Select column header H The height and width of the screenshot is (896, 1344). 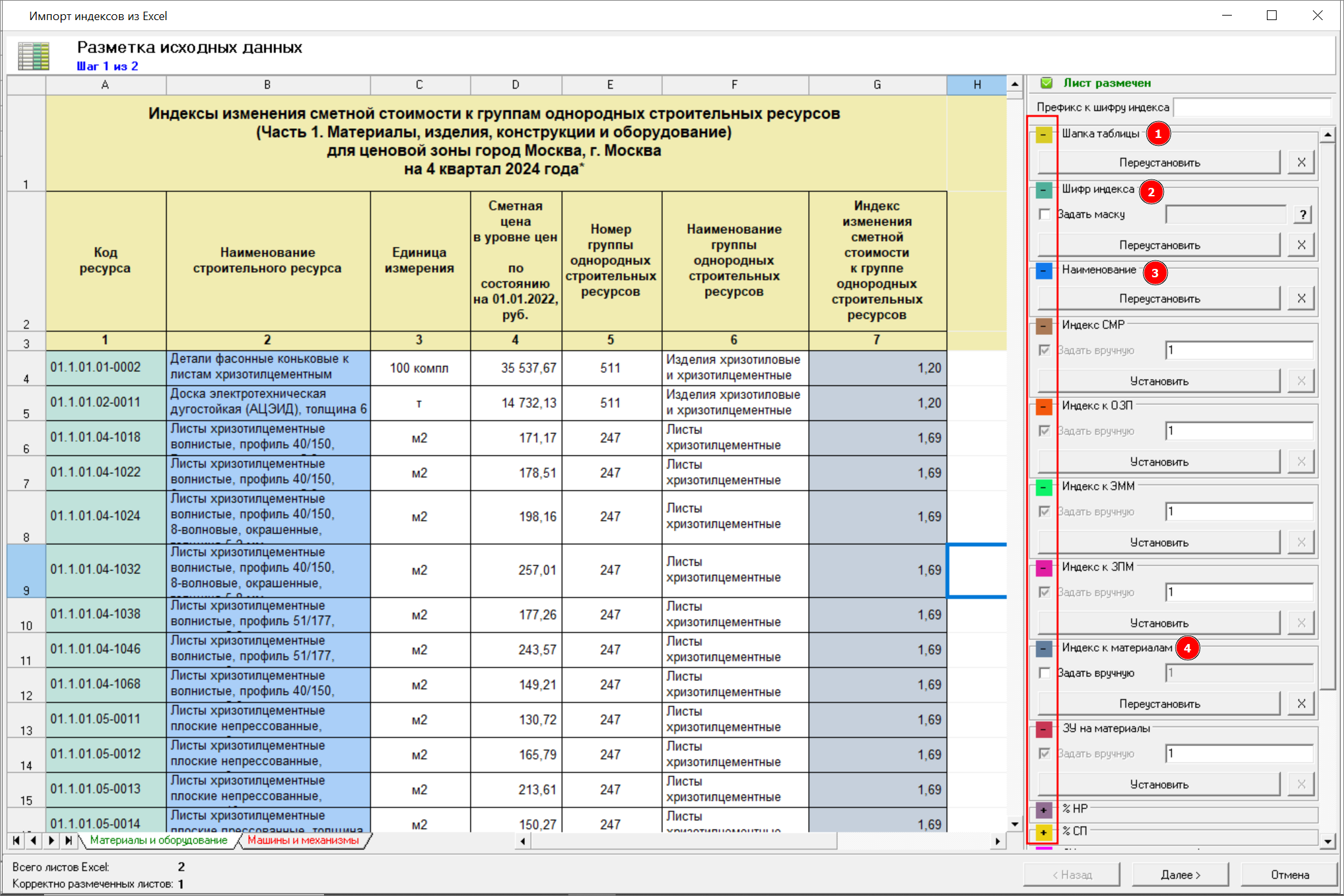[977, 85]
